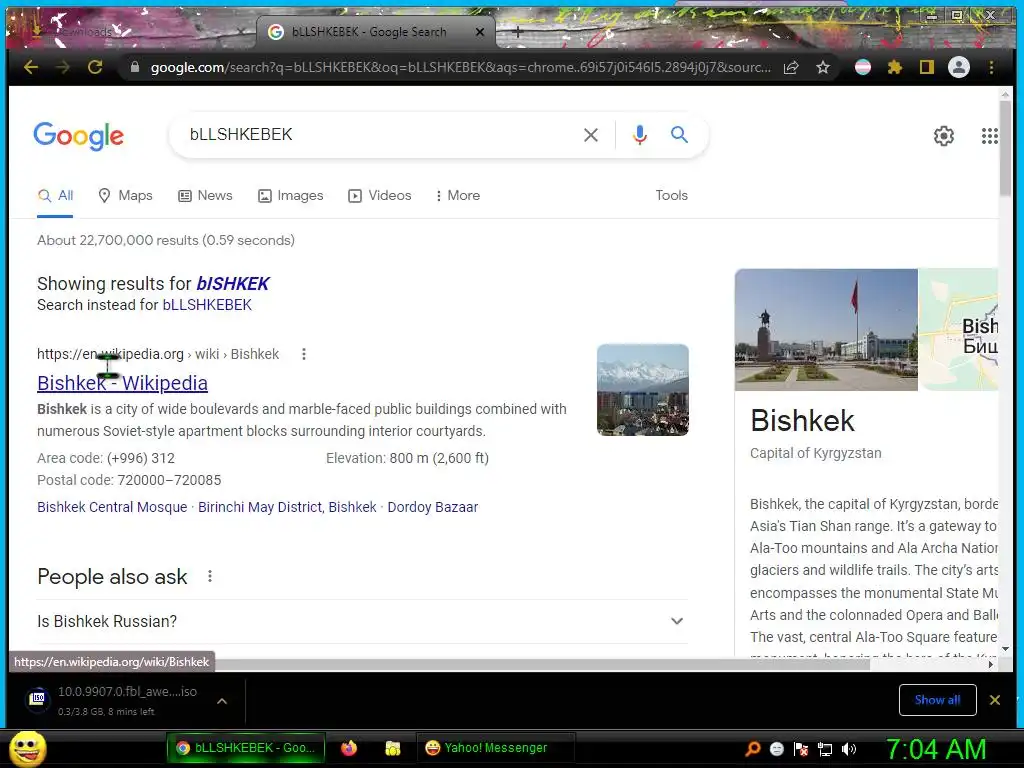1024x768 pixels.
Task: Reload the page with the refresh icon
Action: [x=95, y=67]
